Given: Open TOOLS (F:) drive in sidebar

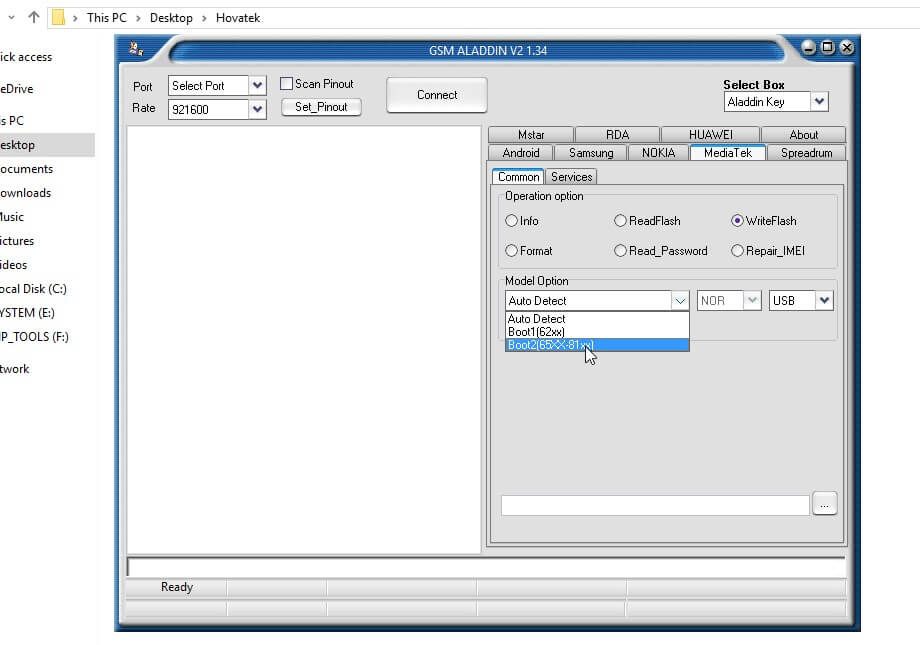Looking at the screenshot, I should pyautogui.click(x=35, y=337).
